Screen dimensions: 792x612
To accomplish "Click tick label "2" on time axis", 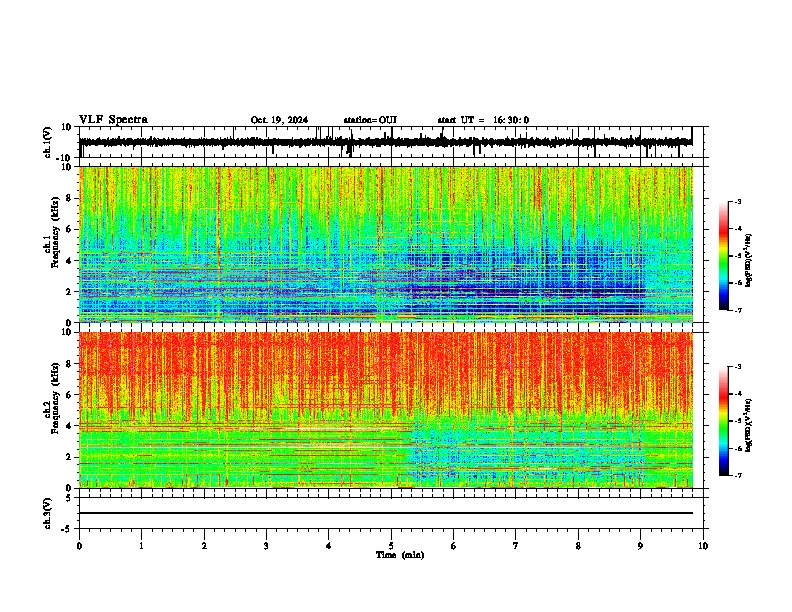I will tap(204, 546).
